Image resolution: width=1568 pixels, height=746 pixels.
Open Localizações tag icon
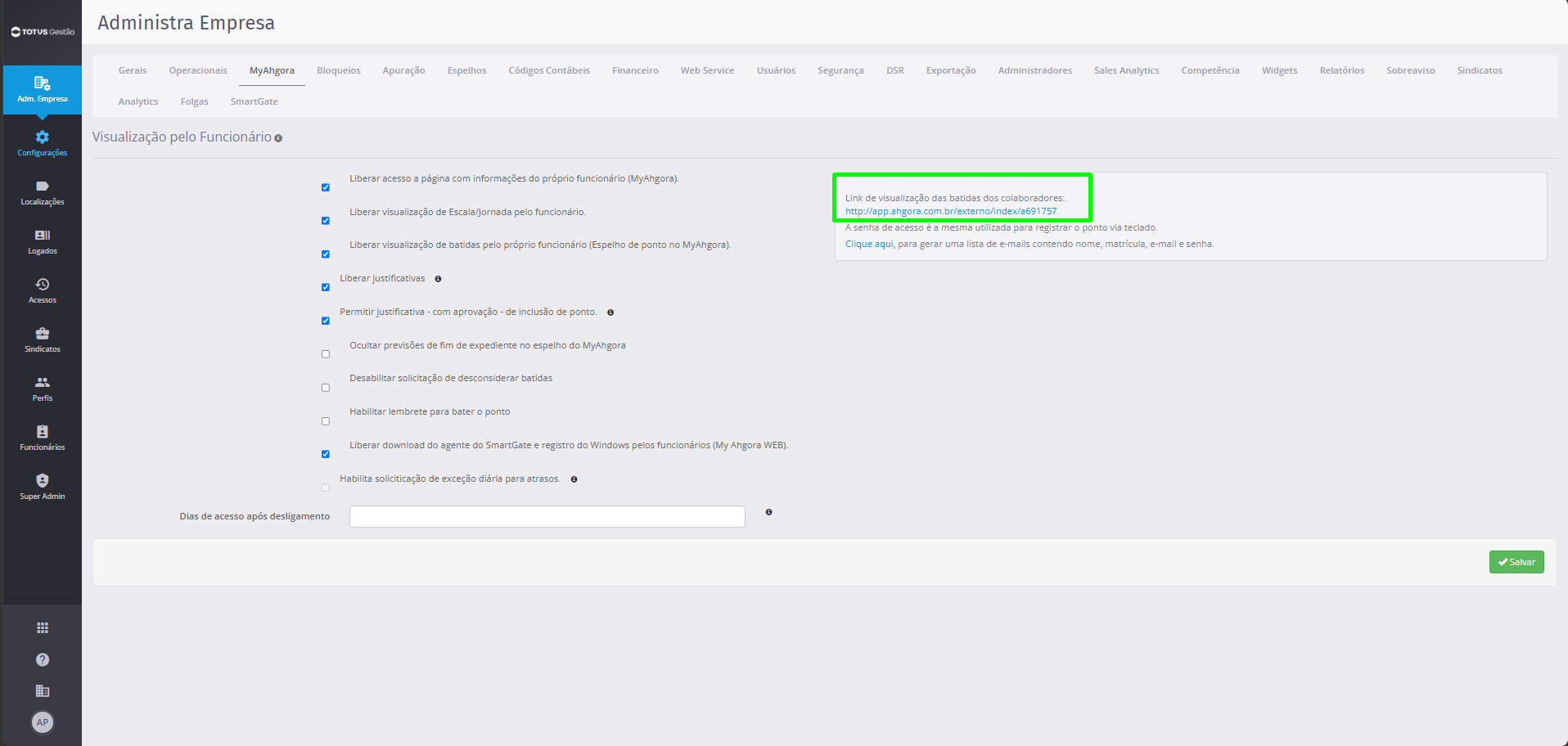click(x=43, y=186)
